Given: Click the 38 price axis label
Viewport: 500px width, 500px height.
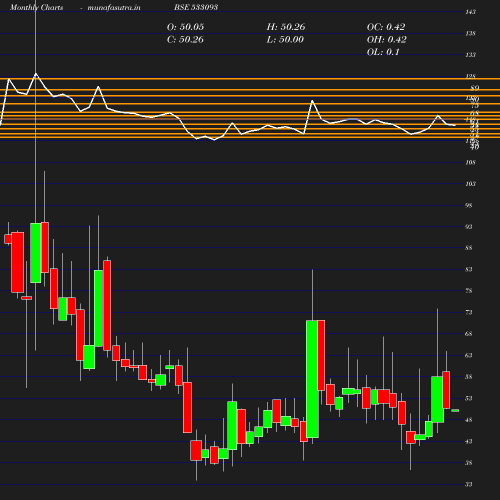Looking at the screenshot, I should [x=469, y=463].
